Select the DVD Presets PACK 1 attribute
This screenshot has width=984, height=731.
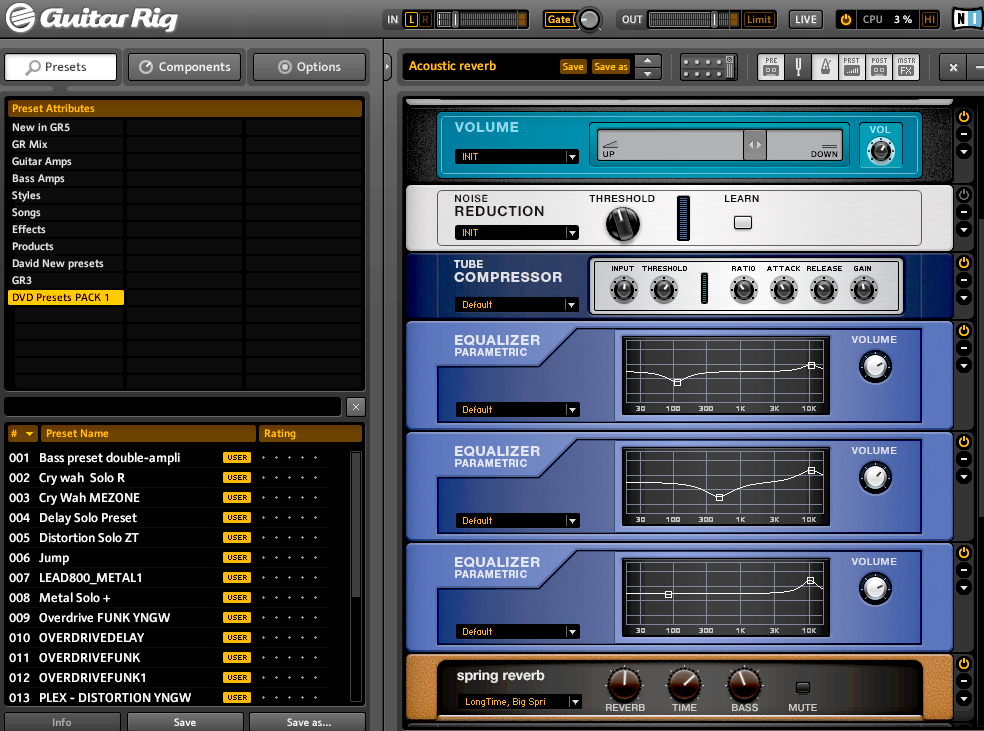pos(65,297)
